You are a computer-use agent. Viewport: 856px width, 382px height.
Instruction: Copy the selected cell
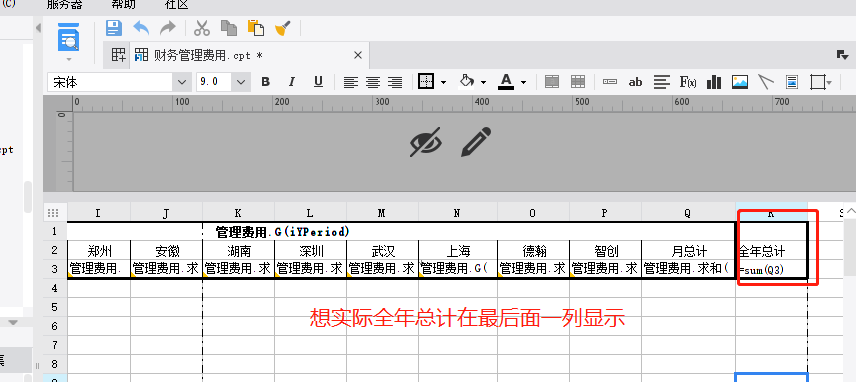point(228,28)
